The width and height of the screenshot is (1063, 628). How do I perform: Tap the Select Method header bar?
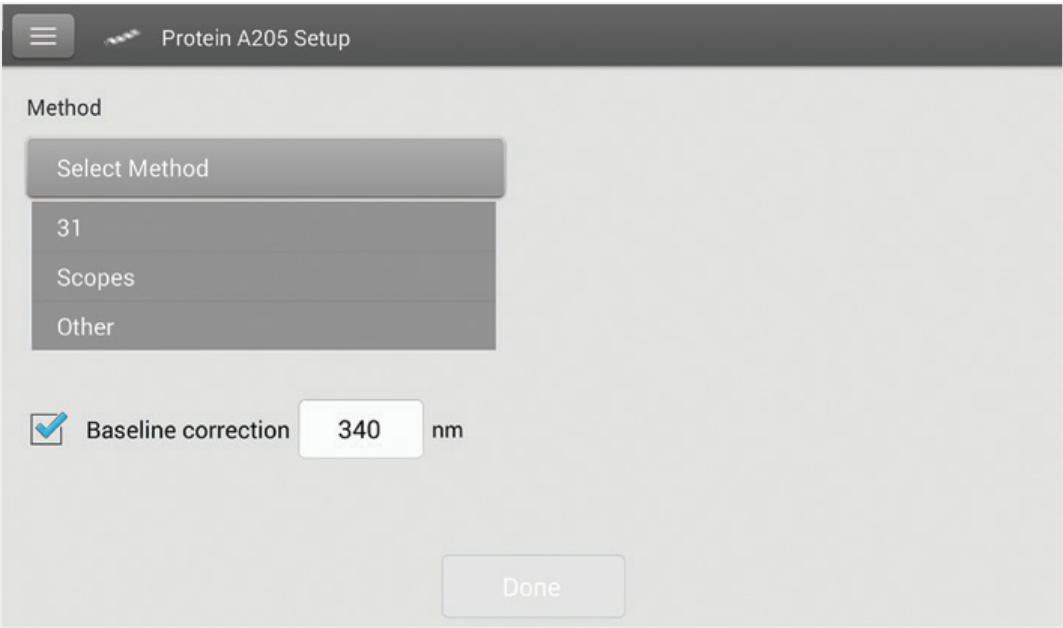pyautogui.click(x=265, y=168)
